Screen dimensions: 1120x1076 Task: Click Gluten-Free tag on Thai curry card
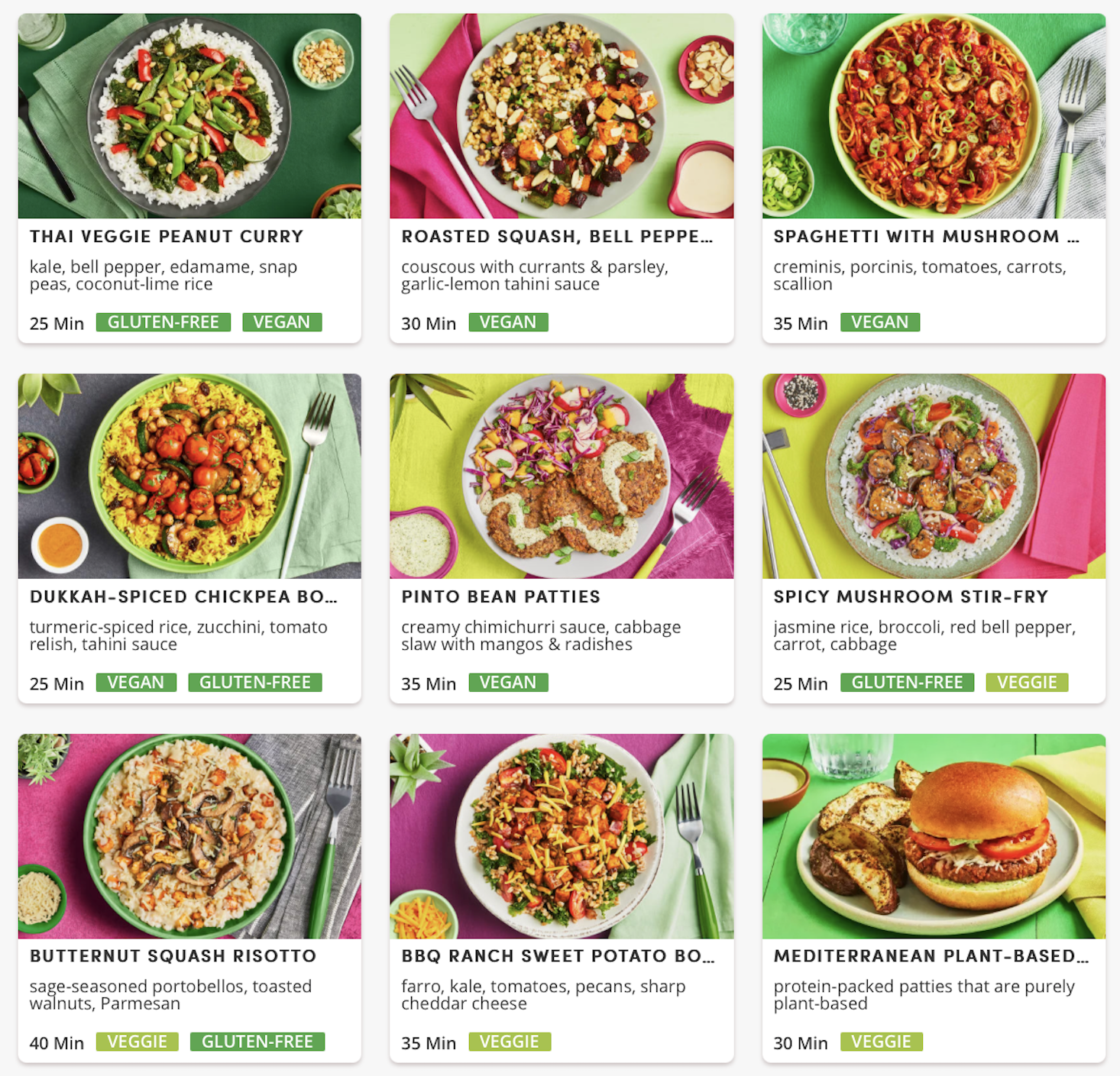163,322
